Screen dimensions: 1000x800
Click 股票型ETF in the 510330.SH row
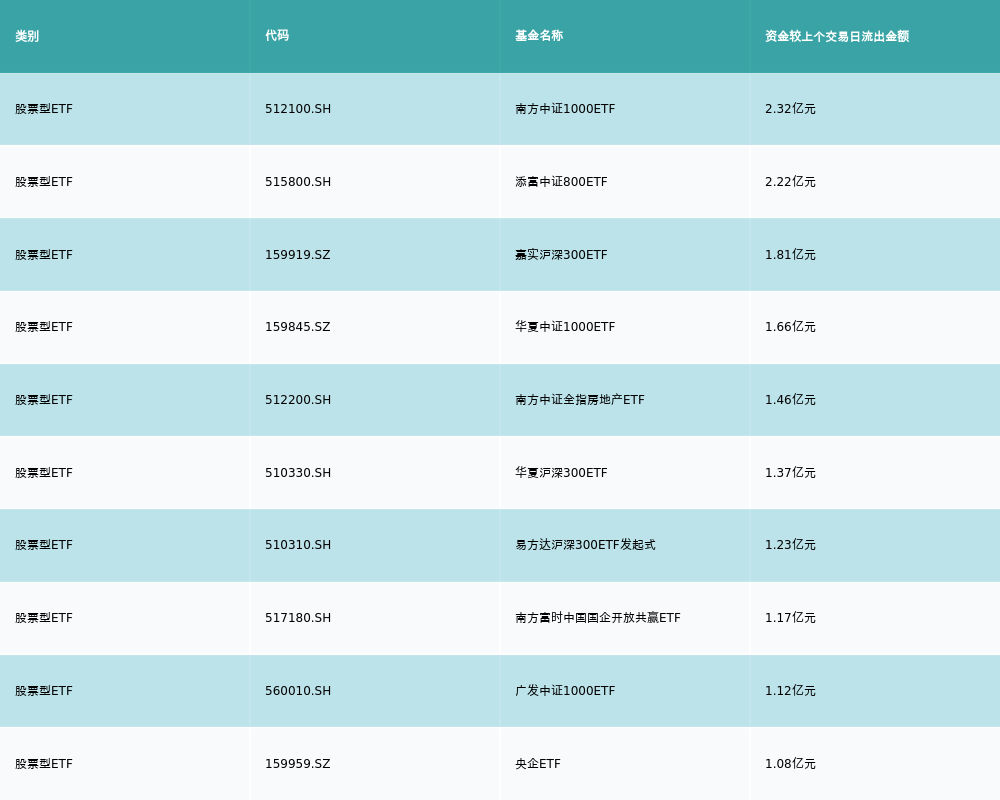click(x=44, y=473)
